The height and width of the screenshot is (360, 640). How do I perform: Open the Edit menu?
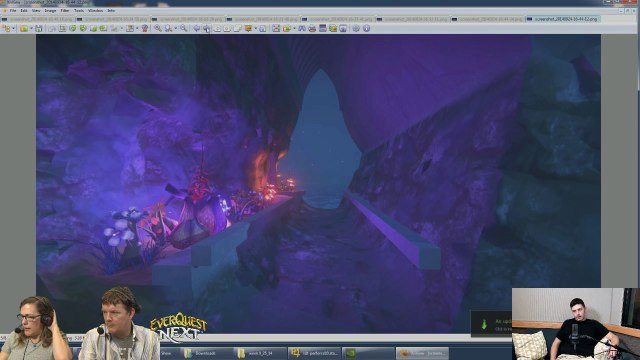tap(24, 10)
